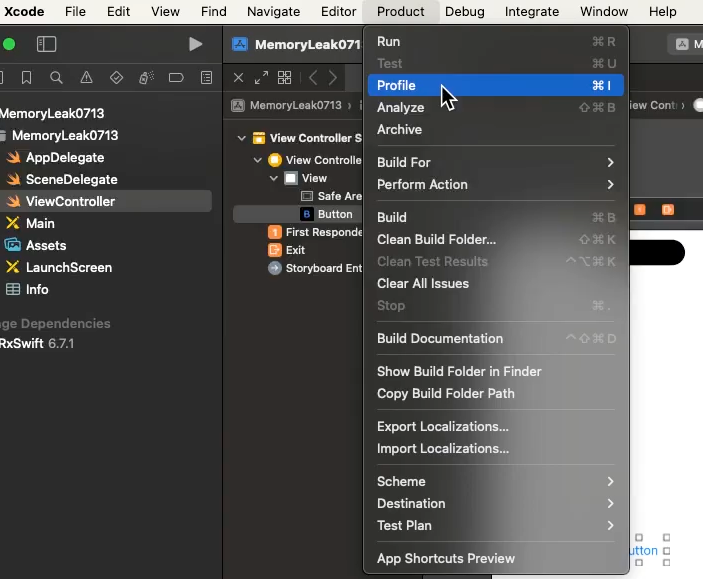Toggle the navigator sidebar icon
Screen dimensions: 703x579
tap(46, 44)
